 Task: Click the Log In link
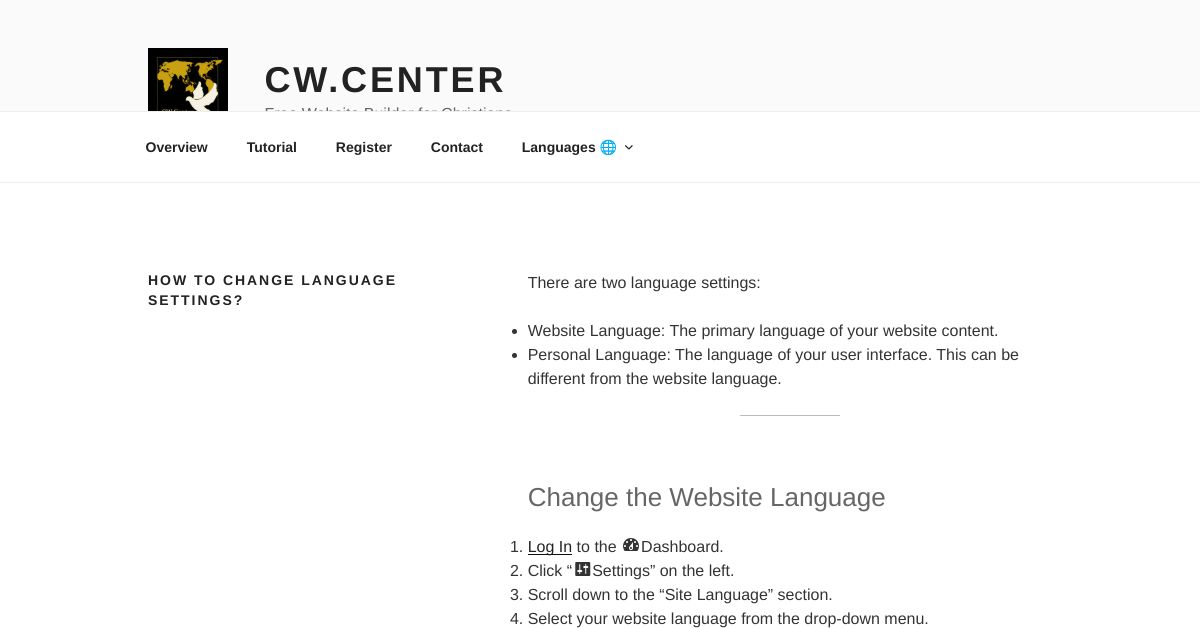[x=549, y=547]
